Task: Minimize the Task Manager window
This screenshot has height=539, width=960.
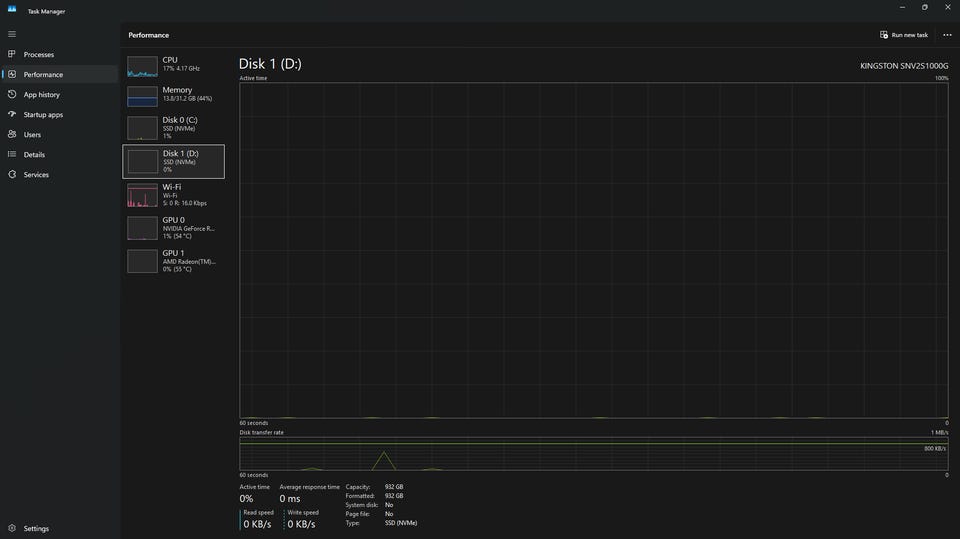Action: 902,7
